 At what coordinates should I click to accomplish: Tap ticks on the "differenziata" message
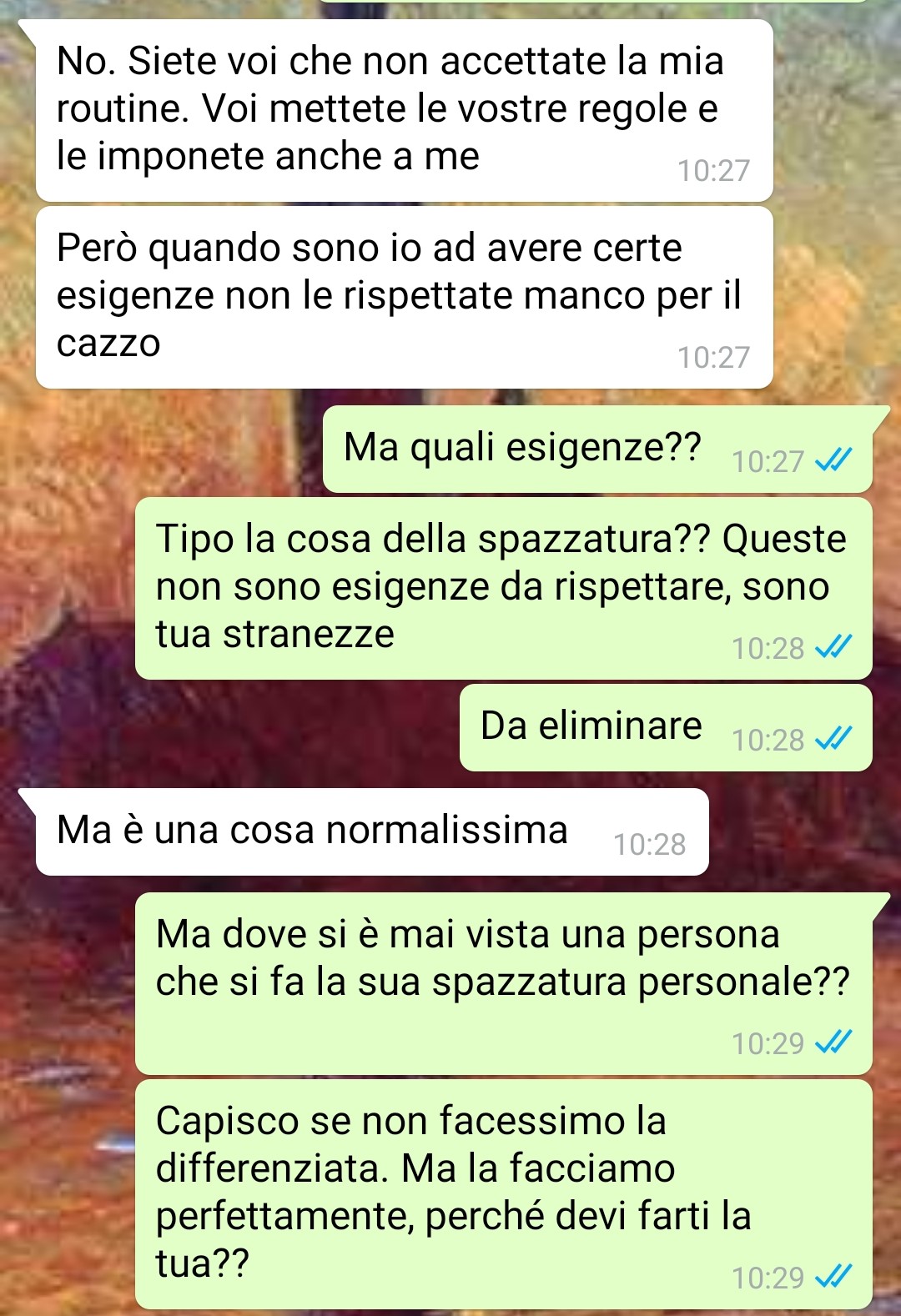coord(833,1277)
